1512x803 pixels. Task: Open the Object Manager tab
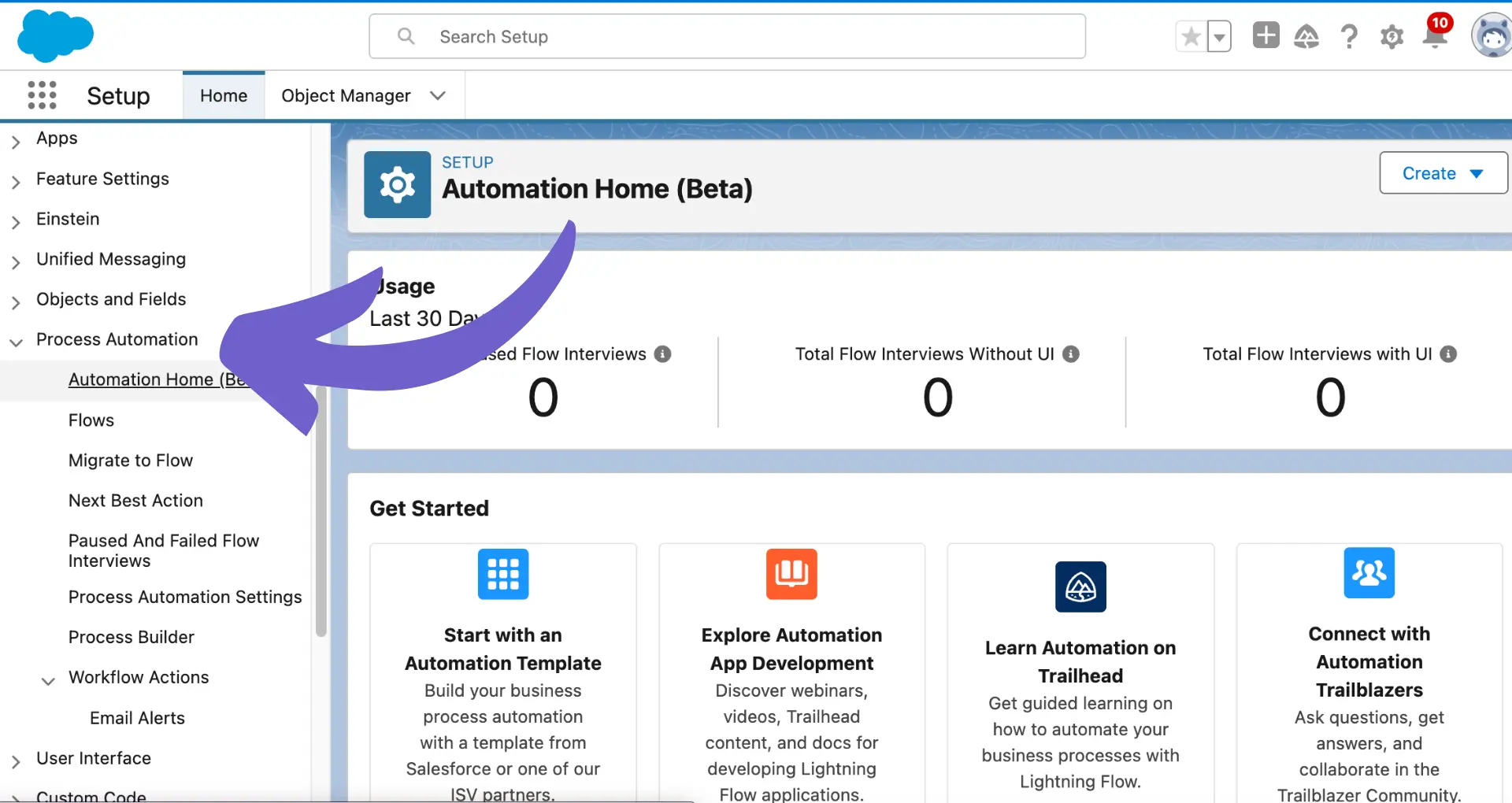pos(346,96)
